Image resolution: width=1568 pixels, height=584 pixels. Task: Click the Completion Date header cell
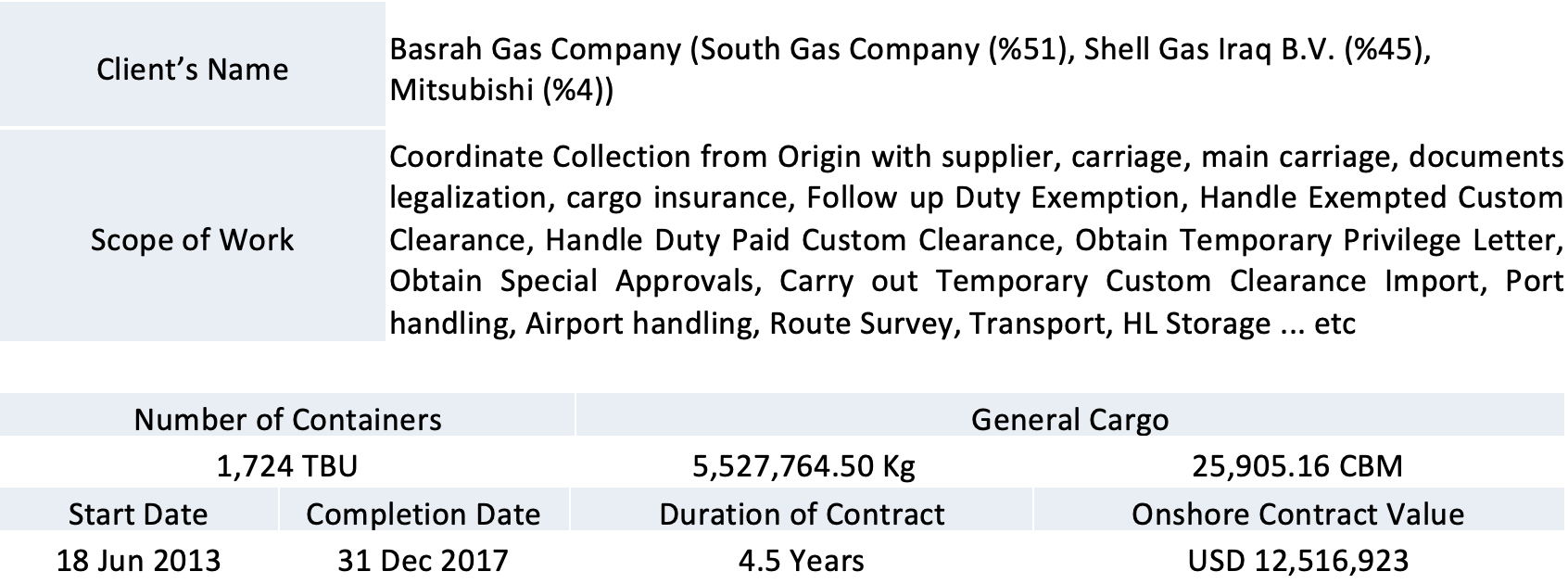424,513
